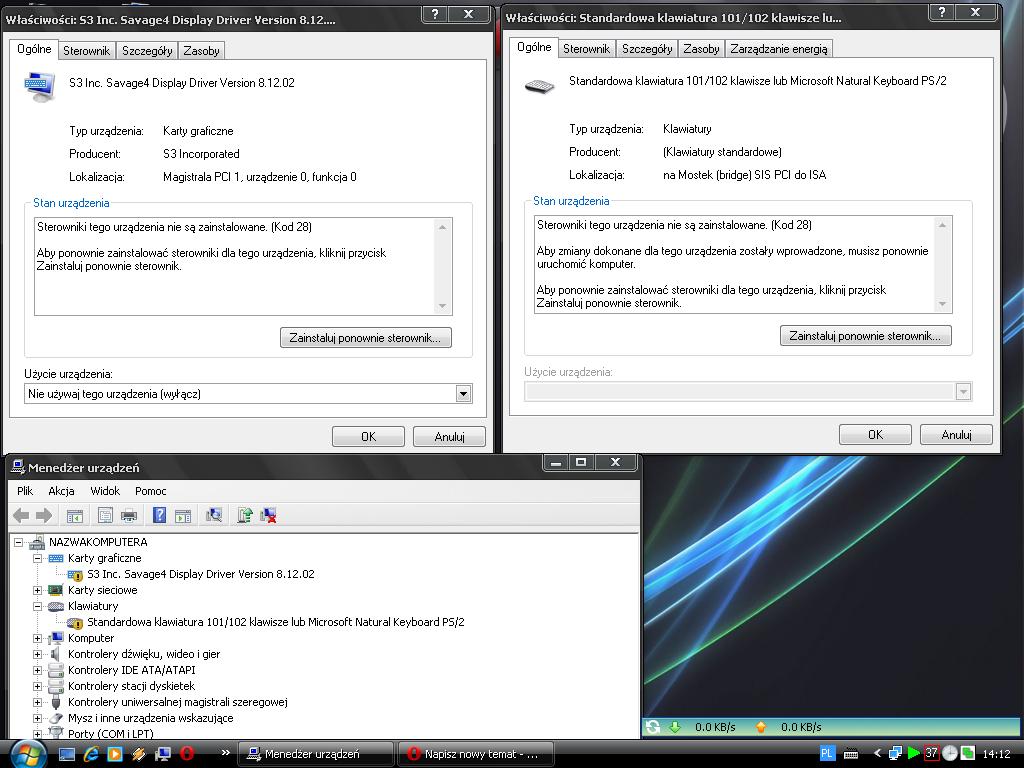Open the Properties toolbar icon in Device Manager
The image size is (1024, 768).
click(105, 516)
